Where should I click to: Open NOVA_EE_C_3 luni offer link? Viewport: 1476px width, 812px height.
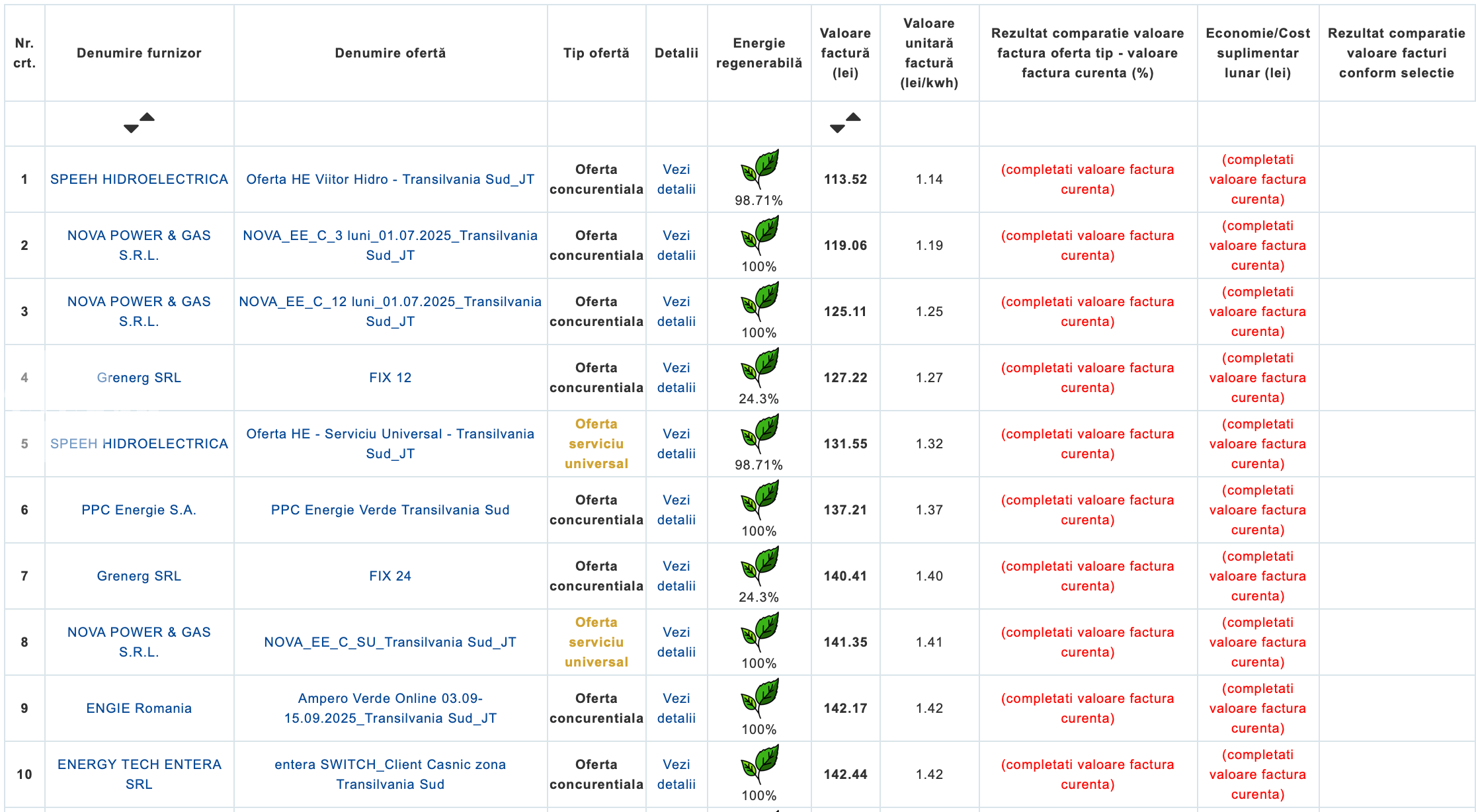click(390, 245)
